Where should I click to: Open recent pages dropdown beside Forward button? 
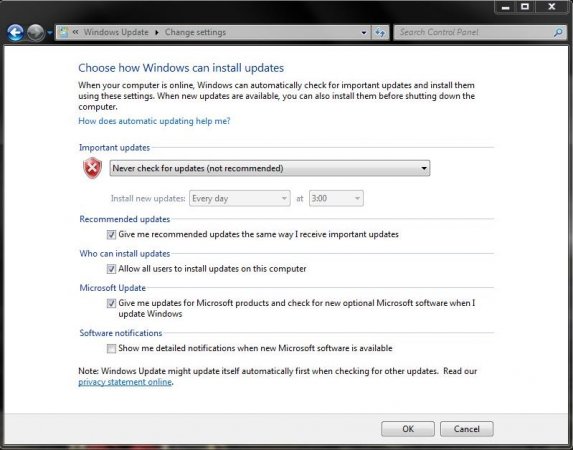pyautogui.click(x=49, y=33)
